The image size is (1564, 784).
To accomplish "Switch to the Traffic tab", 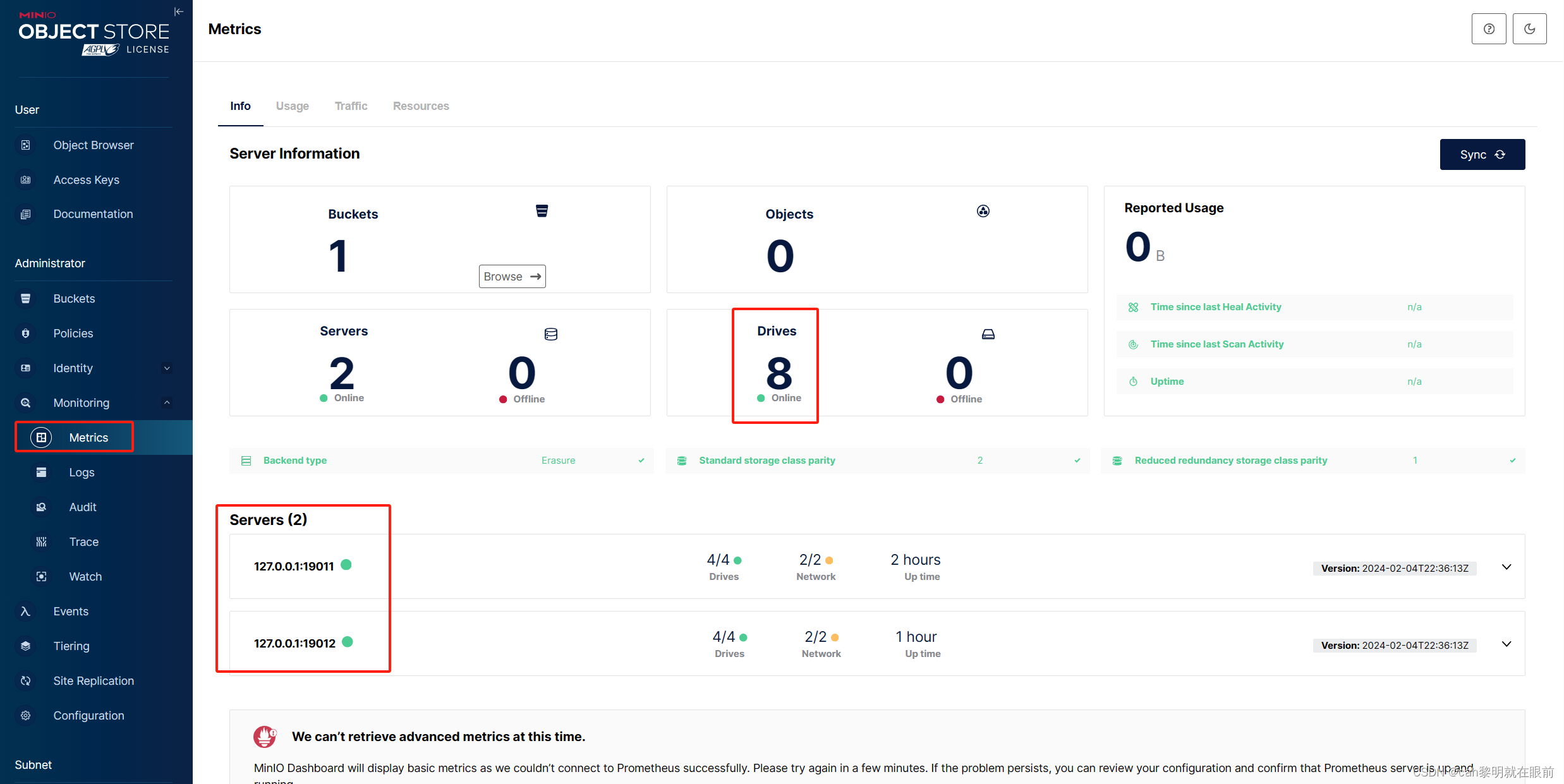I will click(x=351, y=106).
